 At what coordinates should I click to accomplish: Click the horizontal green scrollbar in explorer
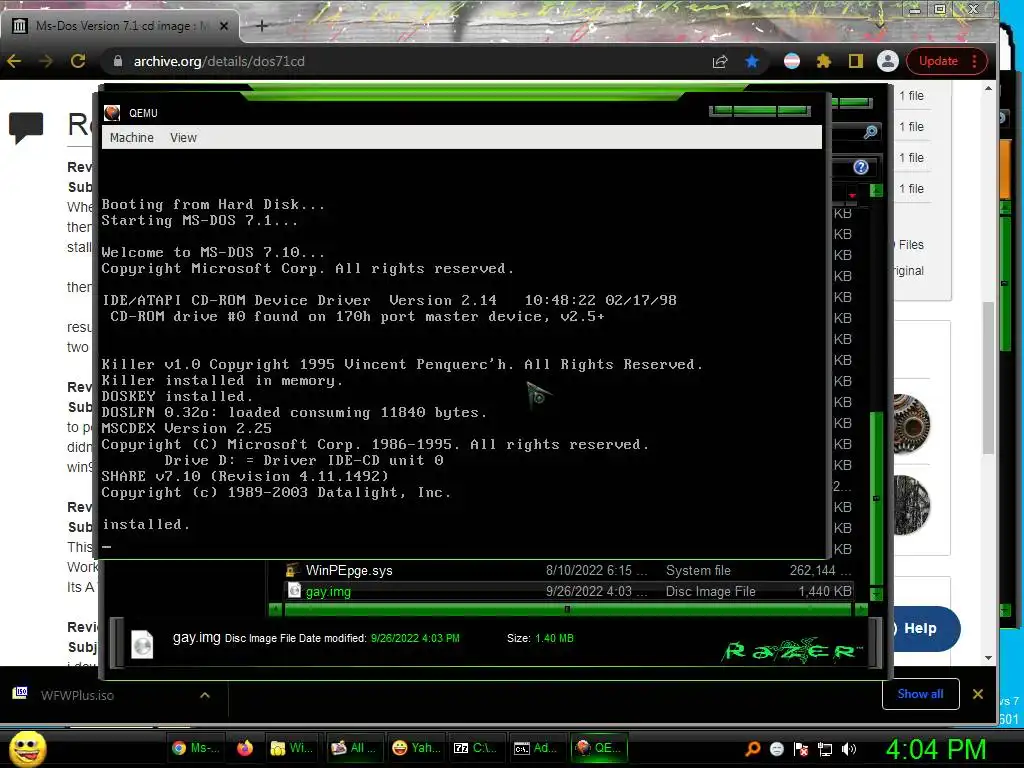tap(568, 609)
